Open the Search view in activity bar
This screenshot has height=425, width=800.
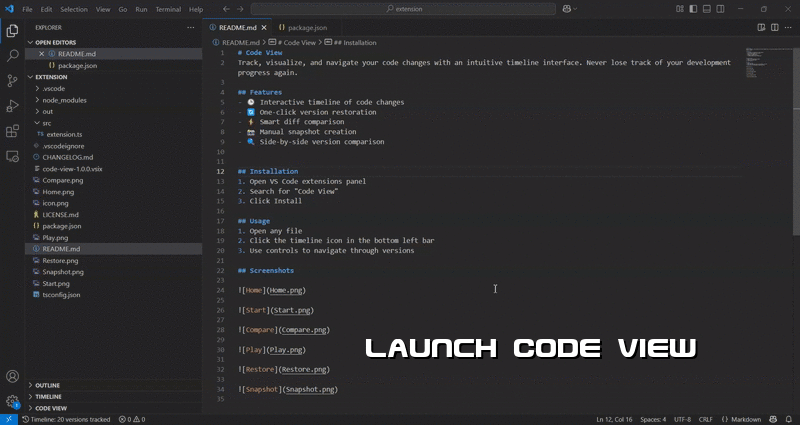tap(12, 56)
